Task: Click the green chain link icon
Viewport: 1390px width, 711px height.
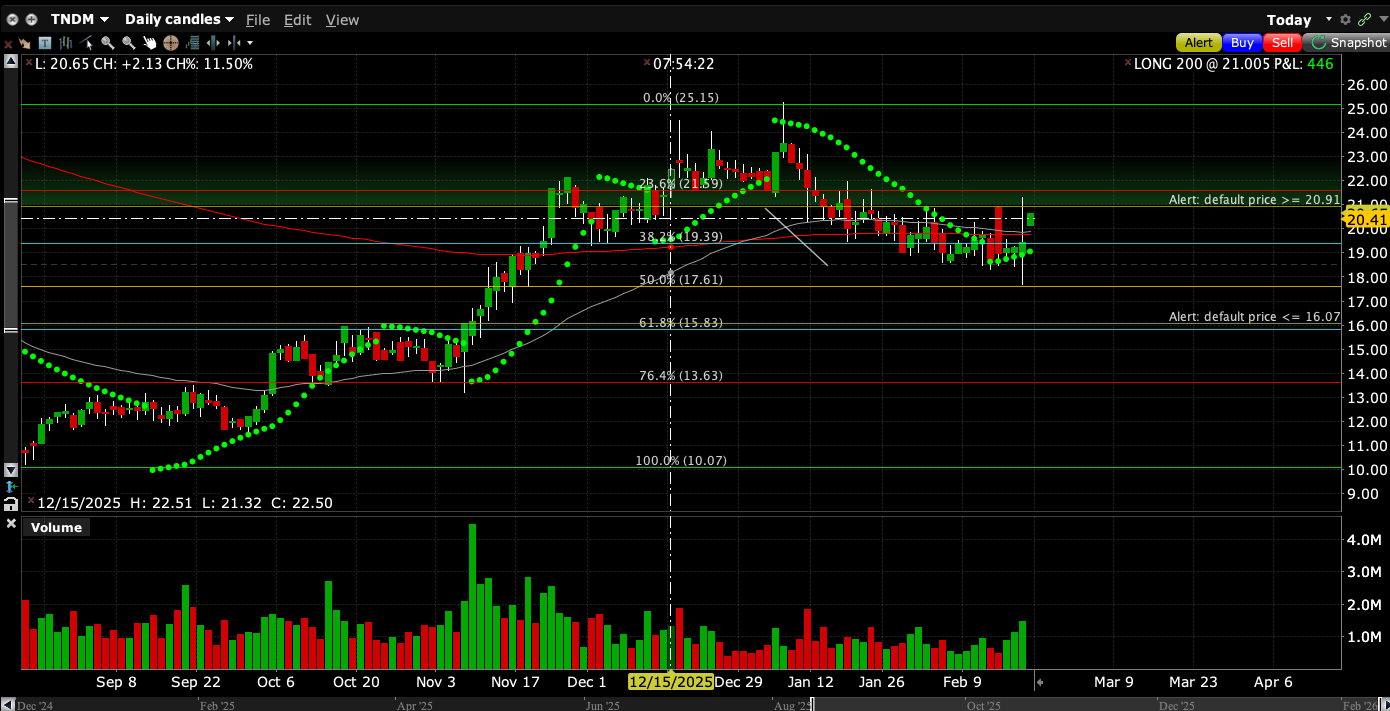Action: click(x=1364, y=20)
